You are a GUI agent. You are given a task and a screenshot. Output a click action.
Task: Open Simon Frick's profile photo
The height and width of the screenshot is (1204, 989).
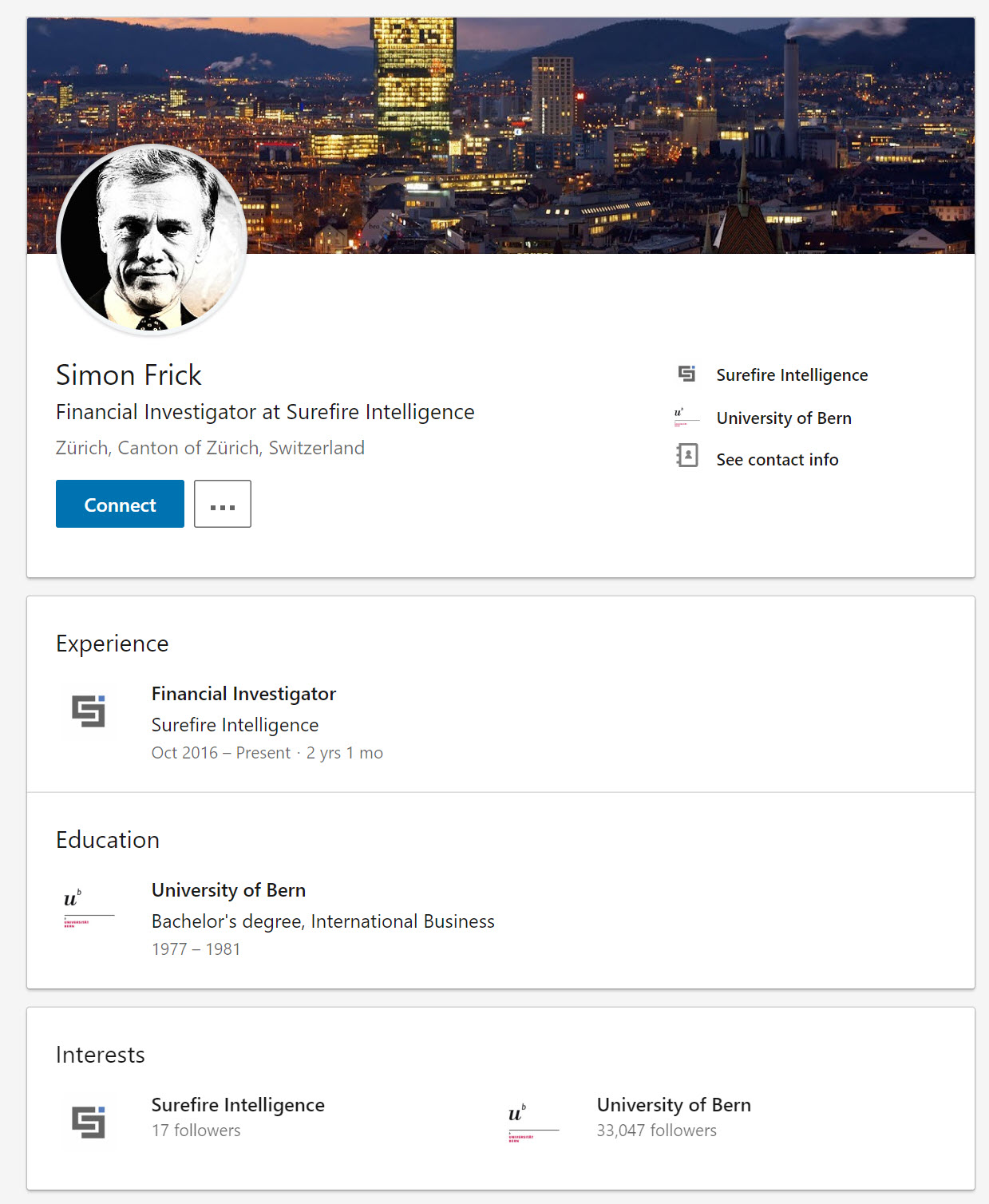click(x=152, y=238)
